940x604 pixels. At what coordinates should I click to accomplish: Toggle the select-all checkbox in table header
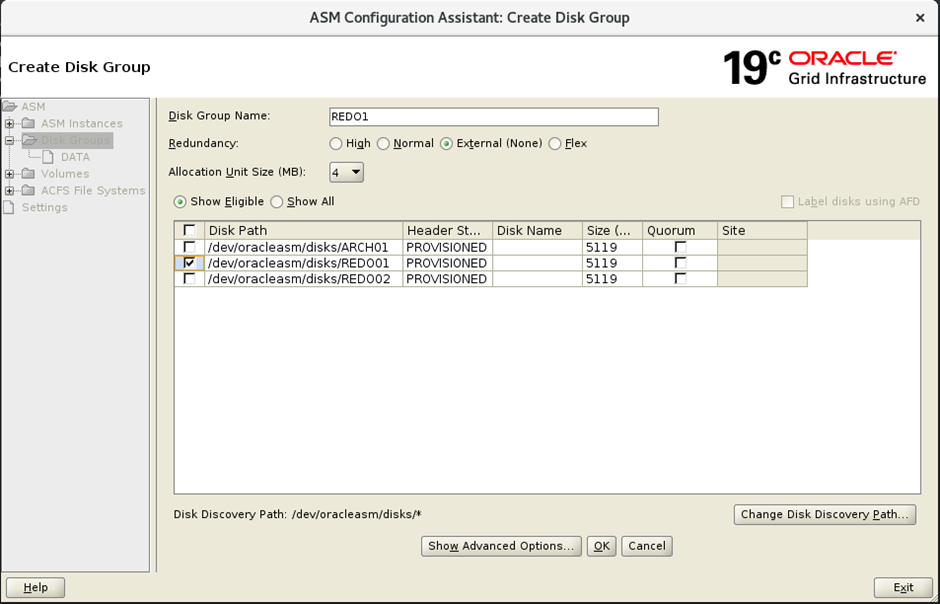(189, 230)
